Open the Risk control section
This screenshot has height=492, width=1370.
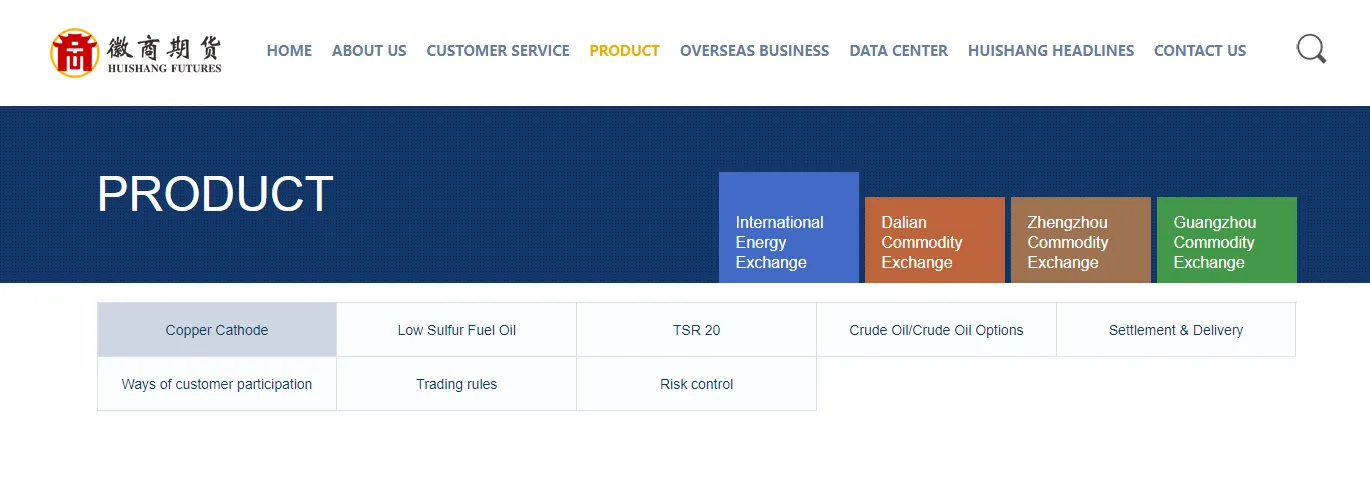coord(697,384)
